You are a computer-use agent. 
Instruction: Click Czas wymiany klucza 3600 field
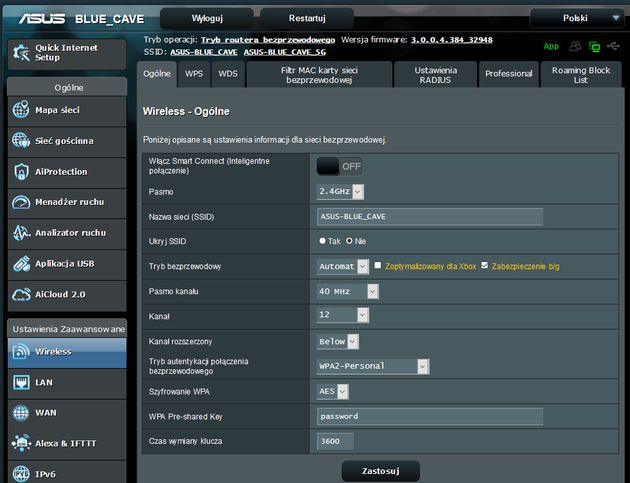coord(335,441)
